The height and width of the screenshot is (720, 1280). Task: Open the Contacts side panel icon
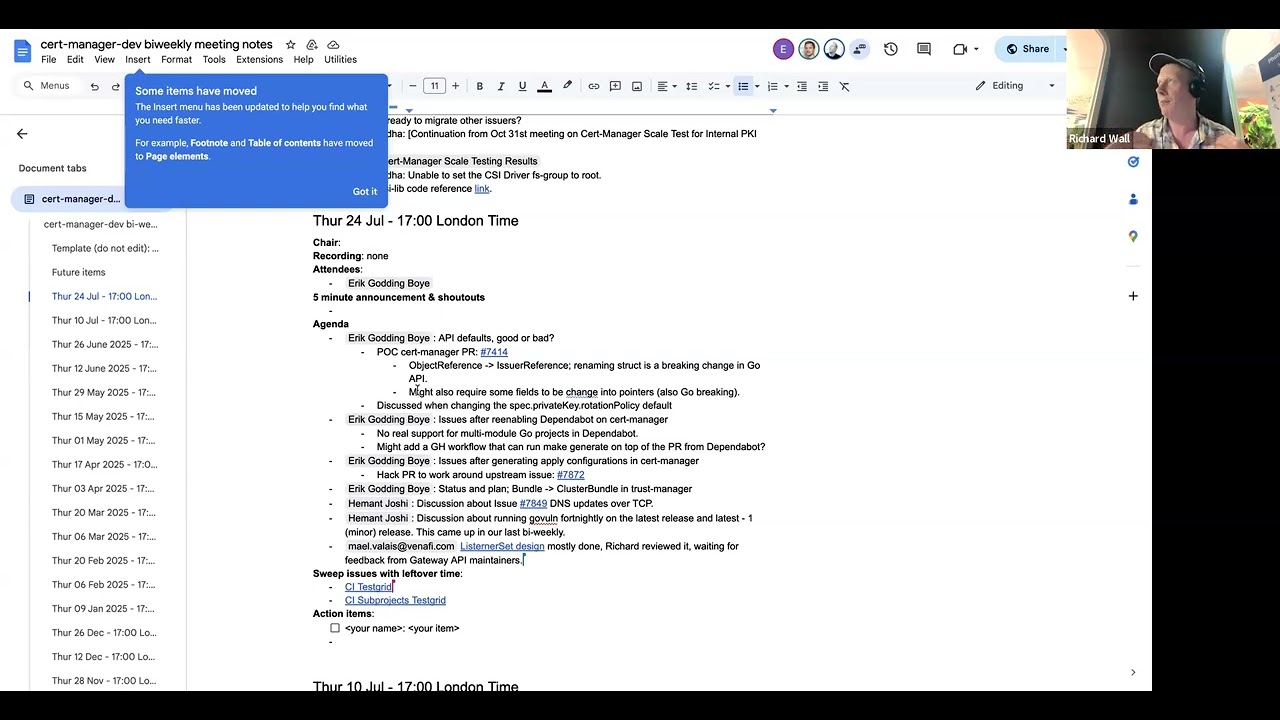point(1133,199)
